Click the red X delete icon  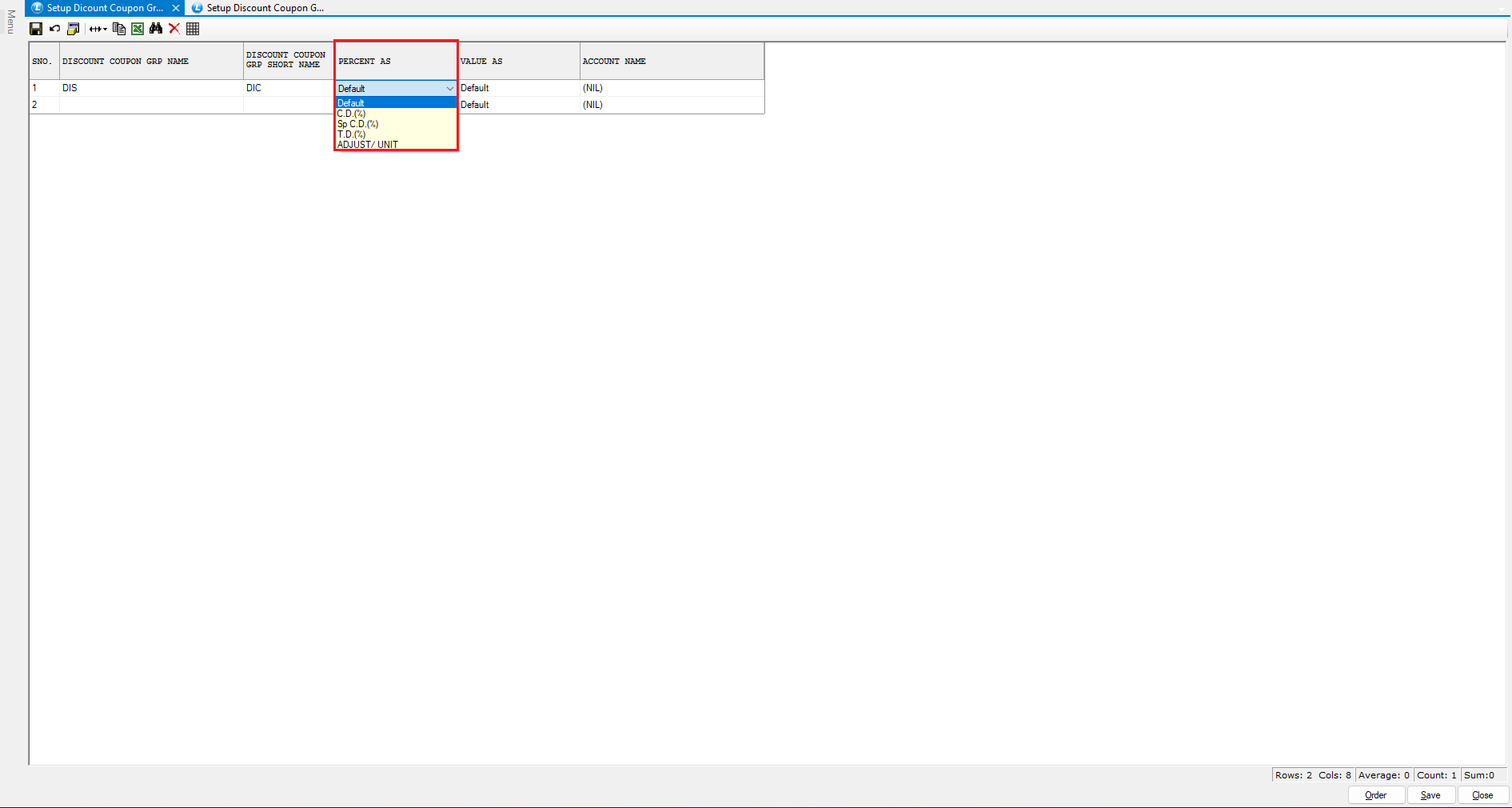[174, 29]
